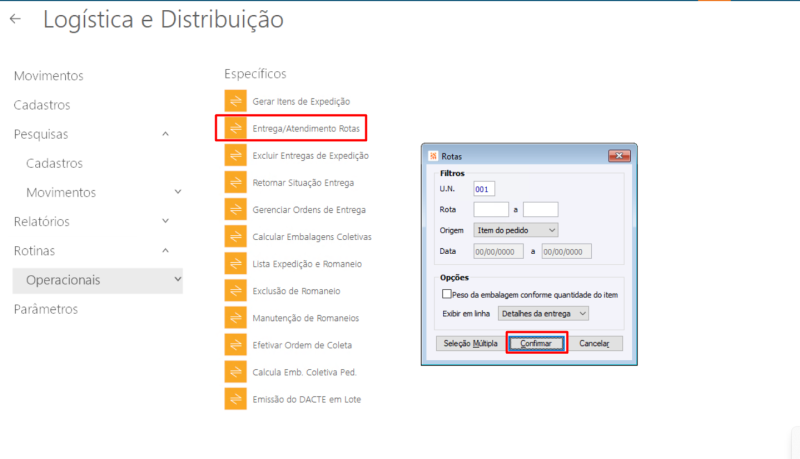Open Lista Expedição e Romaneio label
This screenshot has height=459, width=800.
307,264
